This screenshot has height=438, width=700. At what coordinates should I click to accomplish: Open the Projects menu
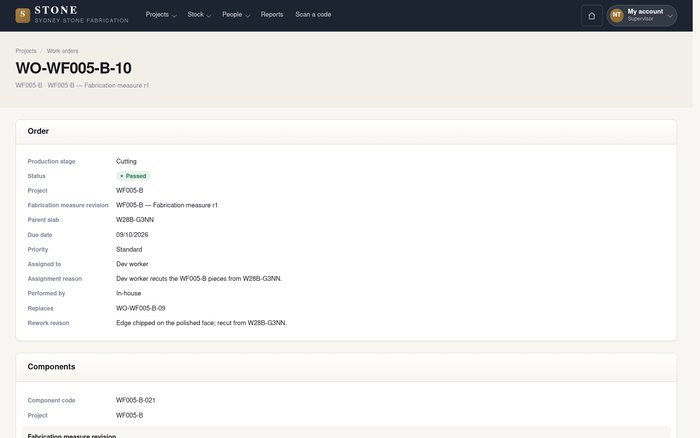161,15
